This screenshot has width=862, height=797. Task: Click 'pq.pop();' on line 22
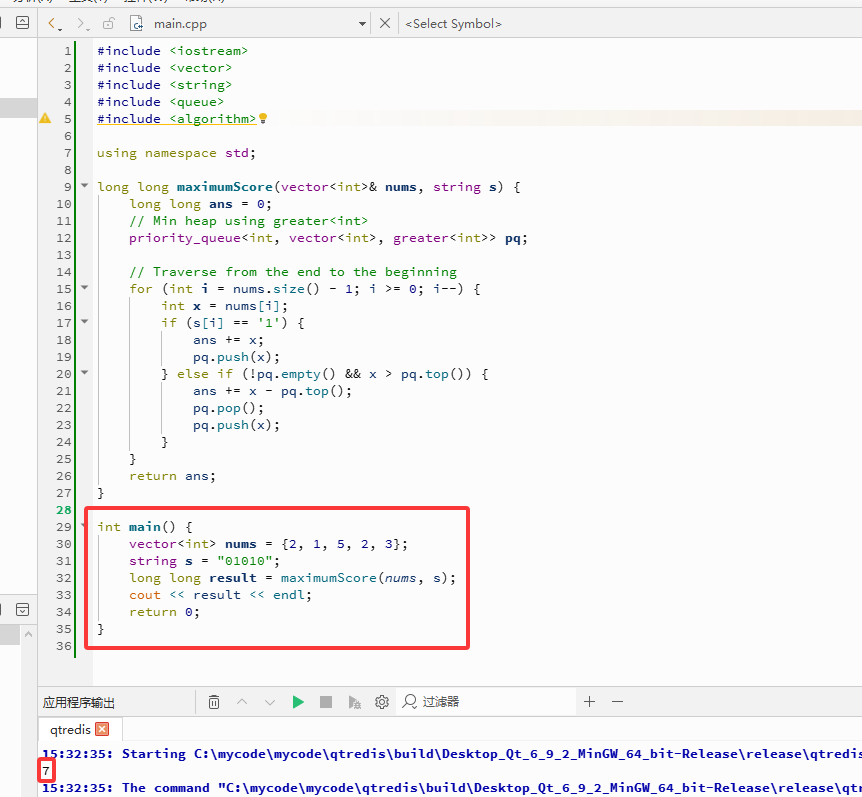pyautogui.click(x=228, y=408)
